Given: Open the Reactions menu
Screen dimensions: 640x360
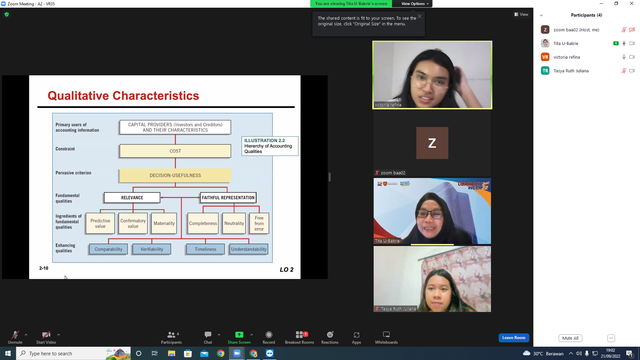Looking at the screenshot, I should (x=330, y=337).
